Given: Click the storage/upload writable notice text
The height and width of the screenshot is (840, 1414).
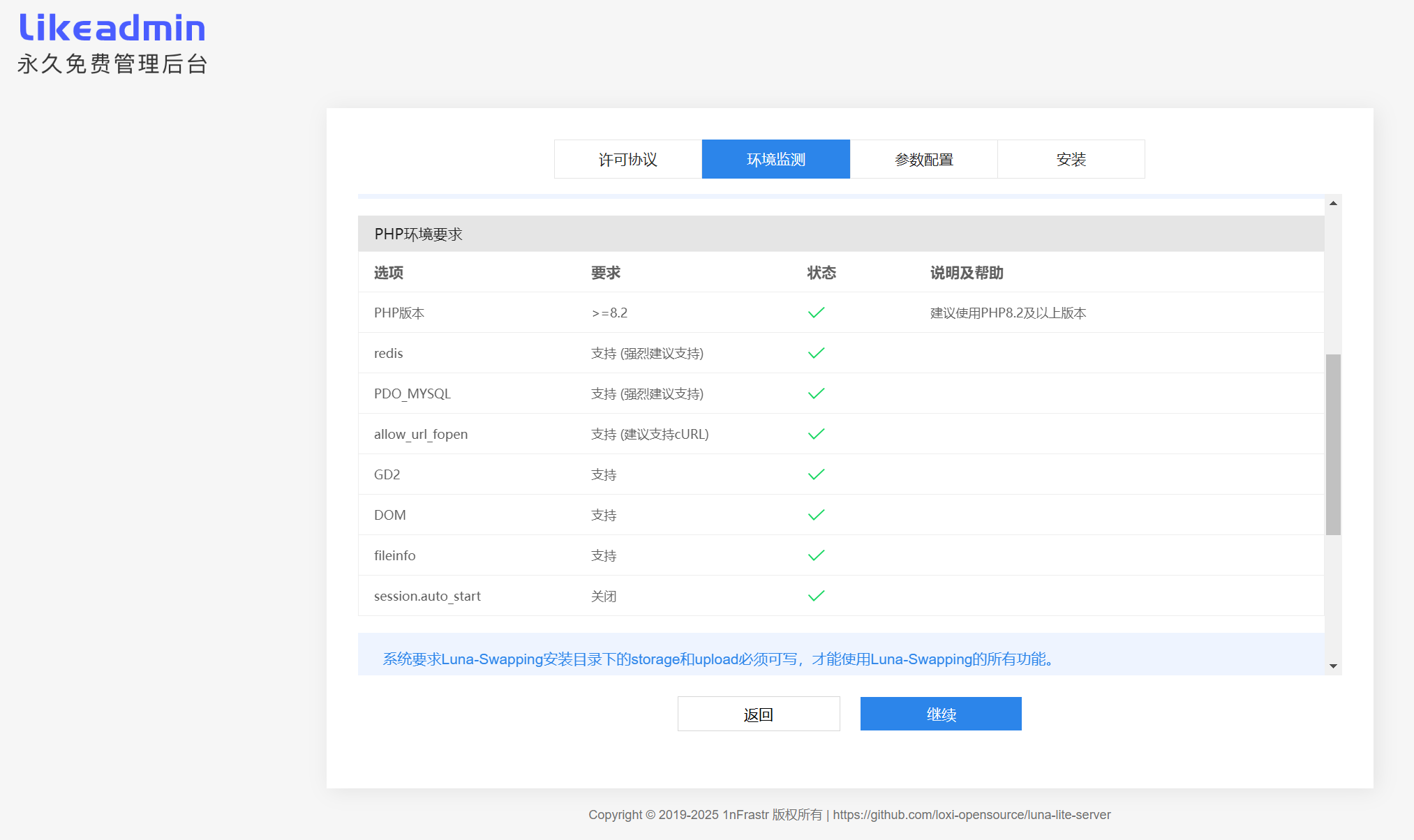Looking at the screenshot, I should pyautogui.click(x=719, y=659).
